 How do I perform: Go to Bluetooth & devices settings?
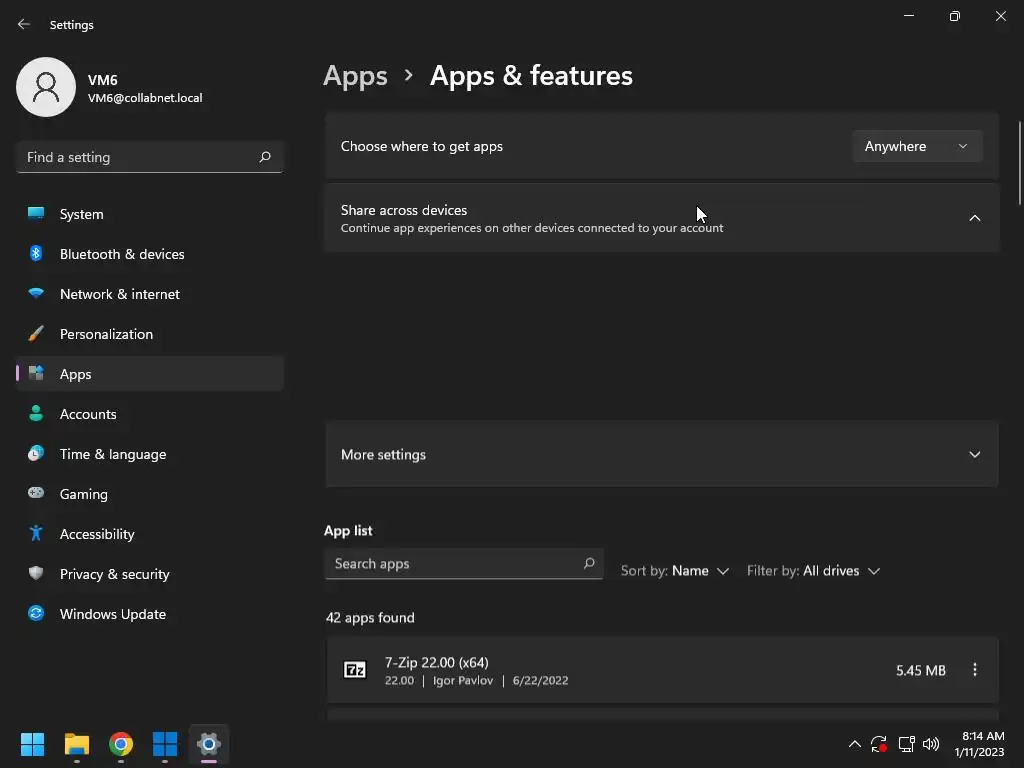click(x=122, y=254)
